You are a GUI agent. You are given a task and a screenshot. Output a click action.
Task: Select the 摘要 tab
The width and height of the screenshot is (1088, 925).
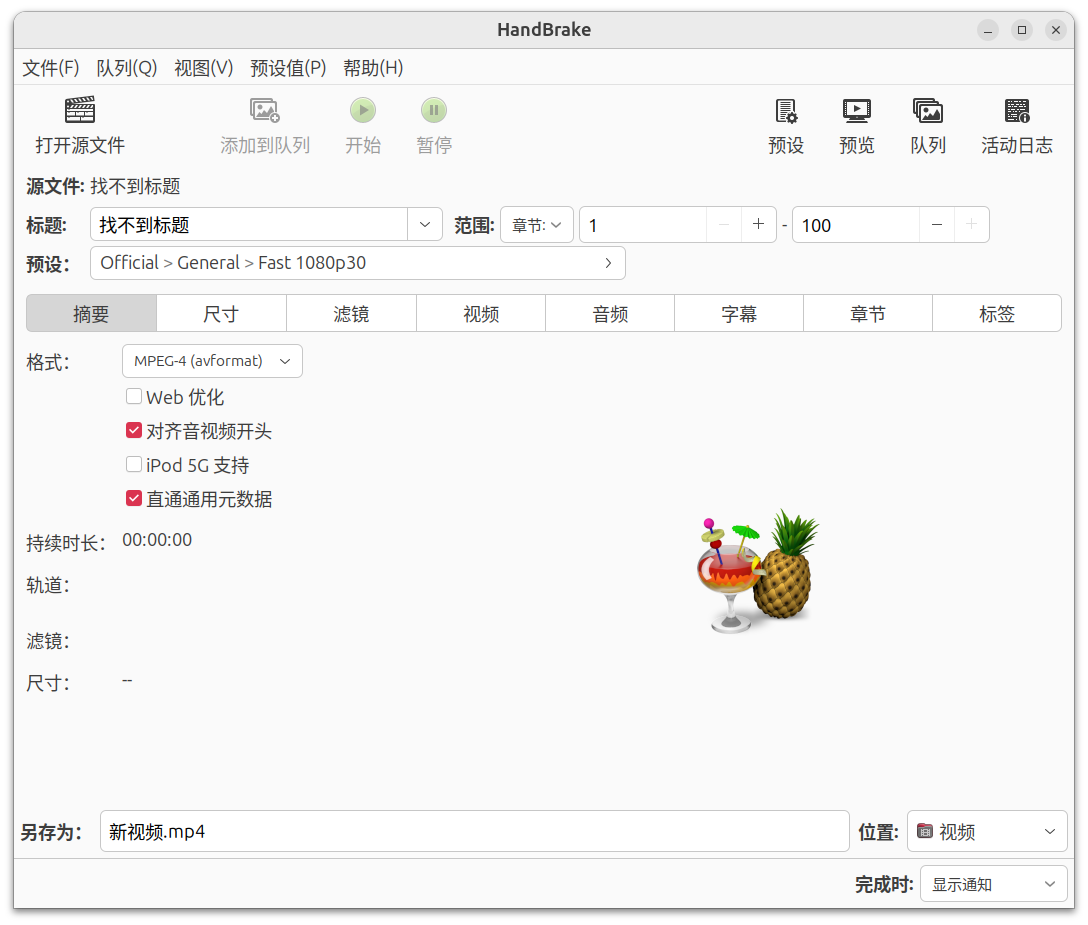pyautogui.click(x=91, y=314)
